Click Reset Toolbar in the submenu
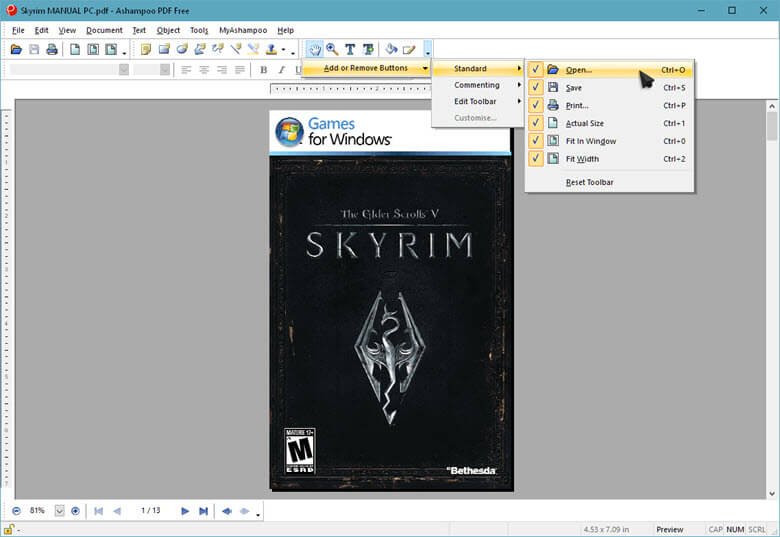Viewport: 780px width, 537px height. click(x=589, y=182)
